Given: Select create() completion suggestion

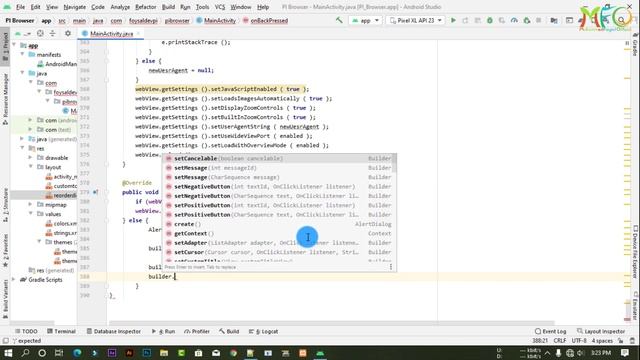Looking at the screenshot, I should coord(278,224).
